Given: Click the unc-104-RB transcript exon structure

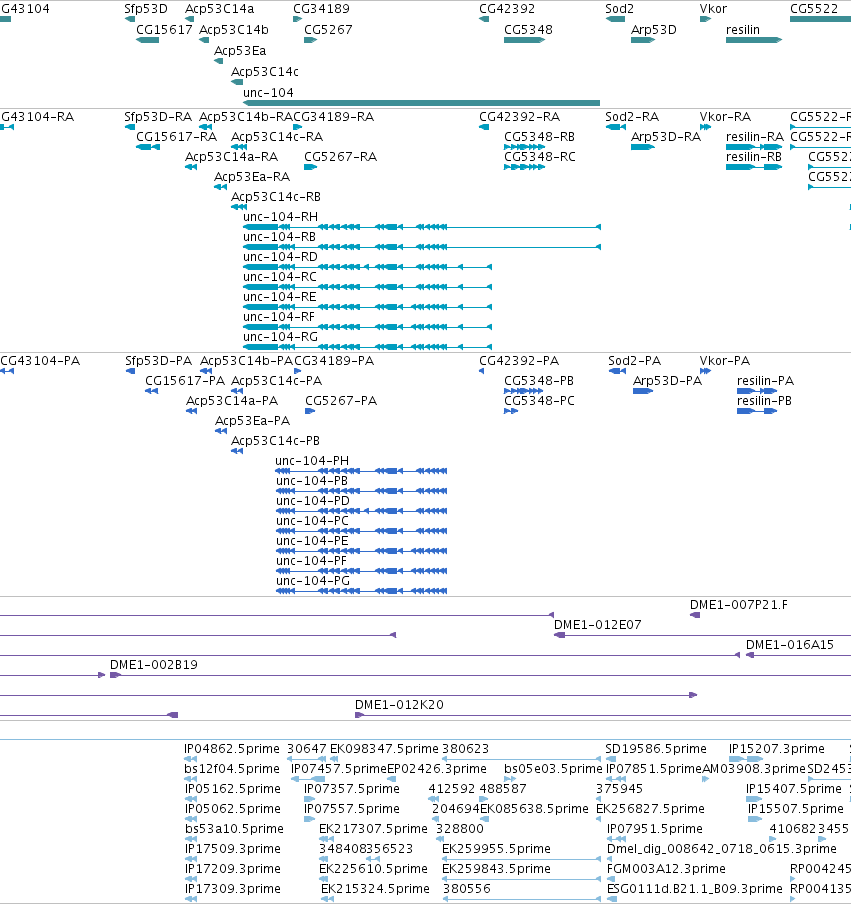Looking at the screenshot, I should click(x=422, y=247).
